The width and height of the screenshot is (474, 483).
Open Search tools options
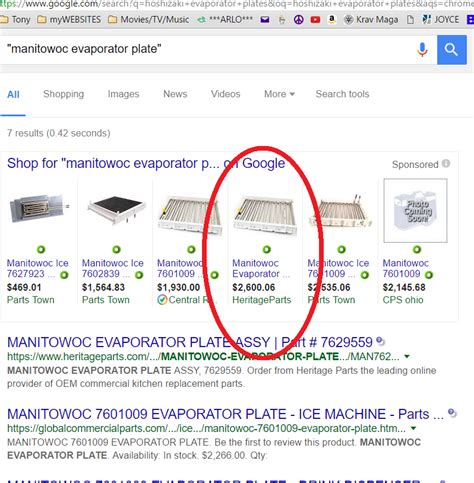pos(342,94)
